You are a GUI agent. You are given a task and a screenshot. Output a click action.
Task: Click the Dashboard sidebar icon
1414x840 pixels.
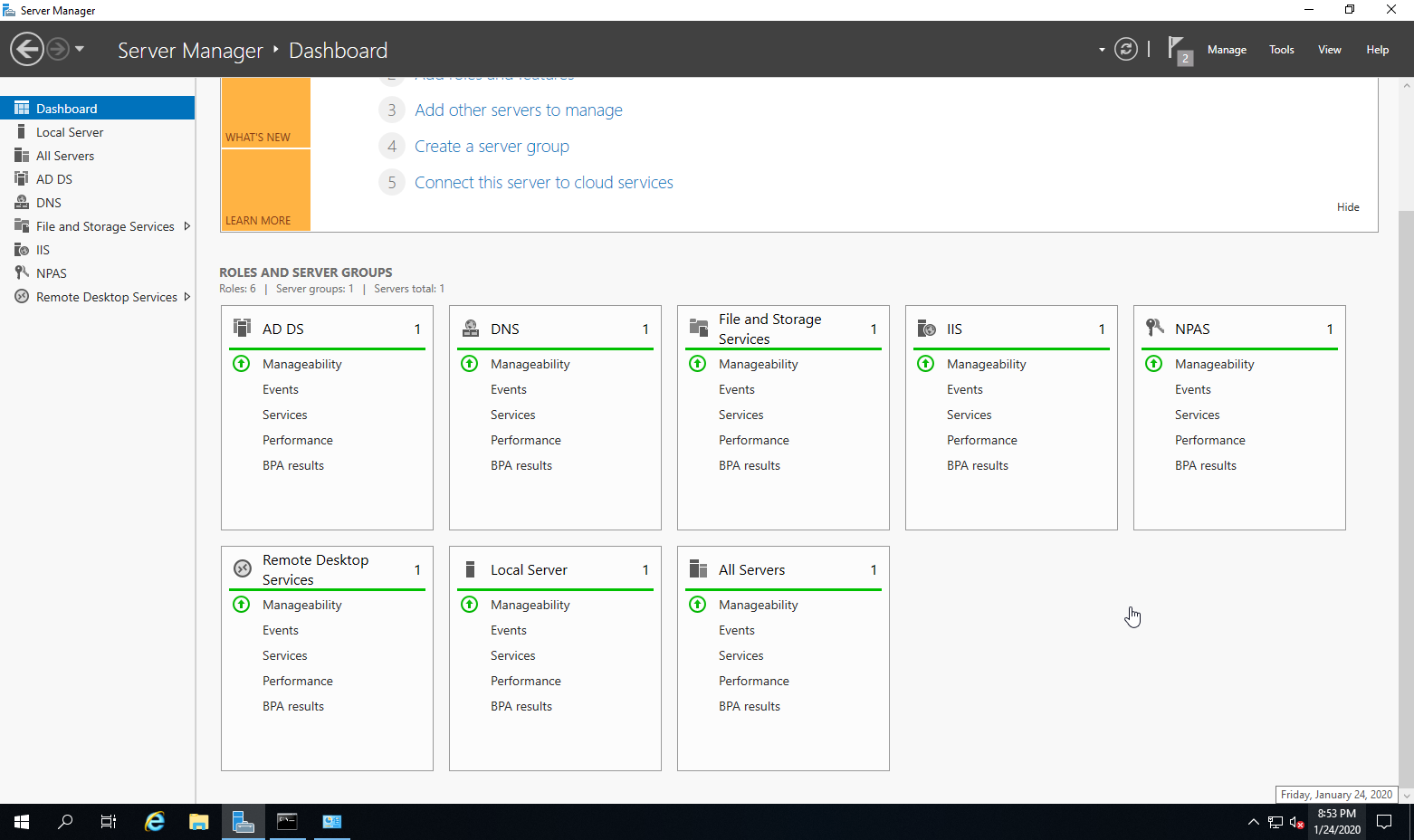pos(22,108)
